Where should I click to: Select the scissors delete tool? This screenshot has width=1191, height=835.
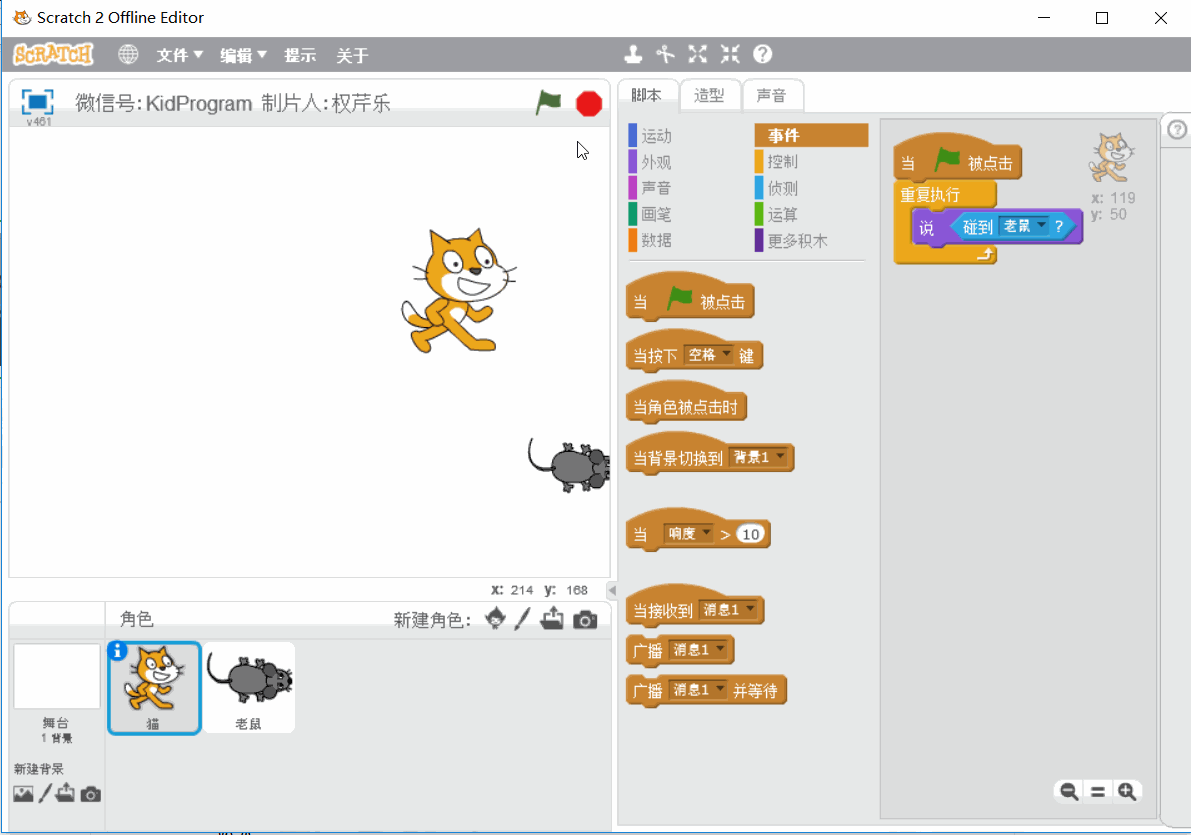[x=665, y=54]
